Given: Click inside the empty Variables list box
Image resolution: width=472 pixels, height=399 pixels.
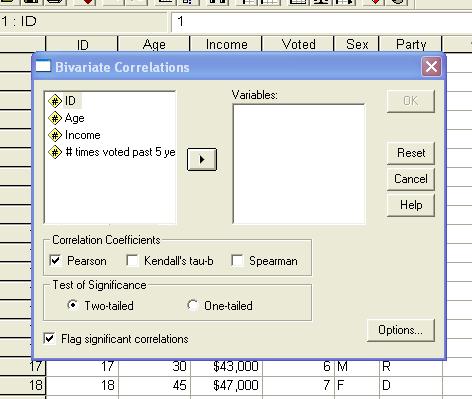Looking at the screenshot, I should [299, 164].
